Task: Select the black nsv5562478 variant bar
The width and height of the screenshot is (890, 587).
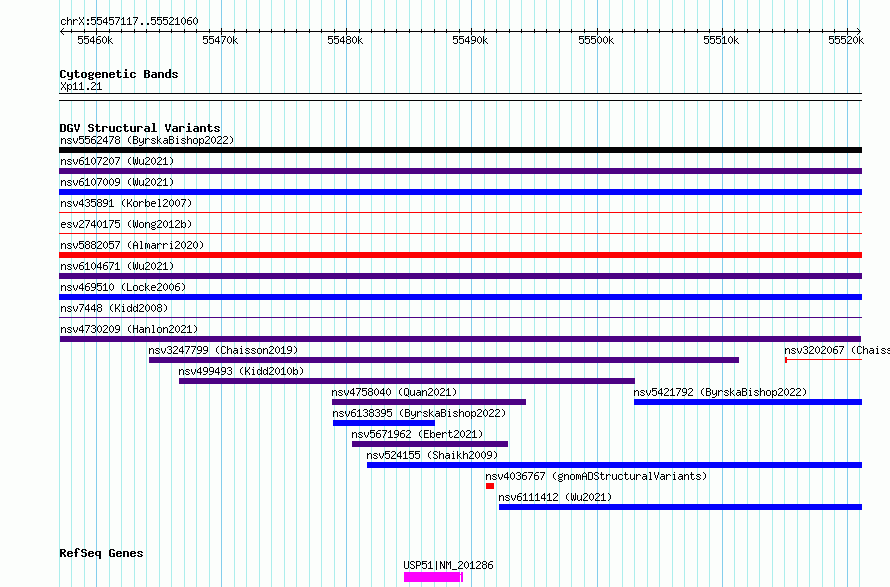Action: (x=460, y=150)
